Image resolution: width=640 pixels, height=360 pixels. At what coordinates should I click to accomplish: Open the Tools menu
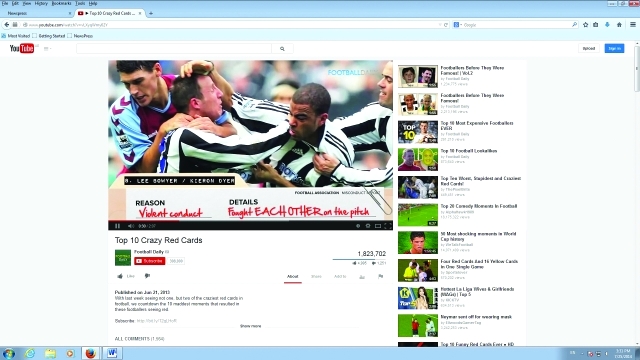point(80,3)
